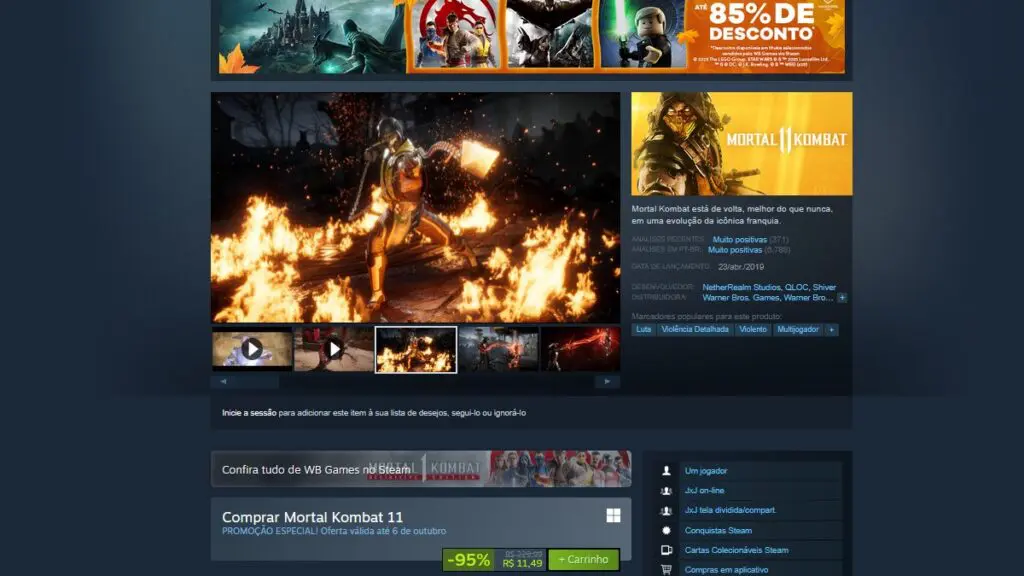Click the Conquistas Steam achievements icon
1024x576 pixels.
pyautogui.click(x=667, y=530)
